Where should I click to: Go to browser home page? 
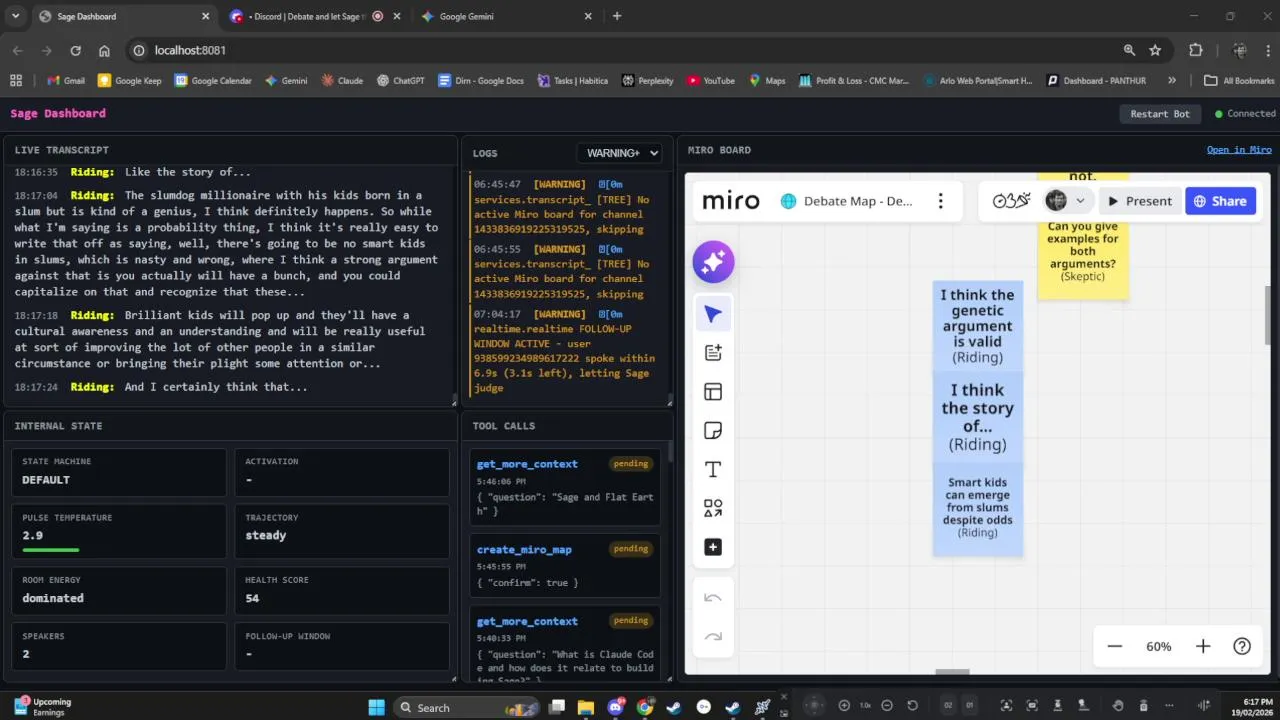pos(104,50)
